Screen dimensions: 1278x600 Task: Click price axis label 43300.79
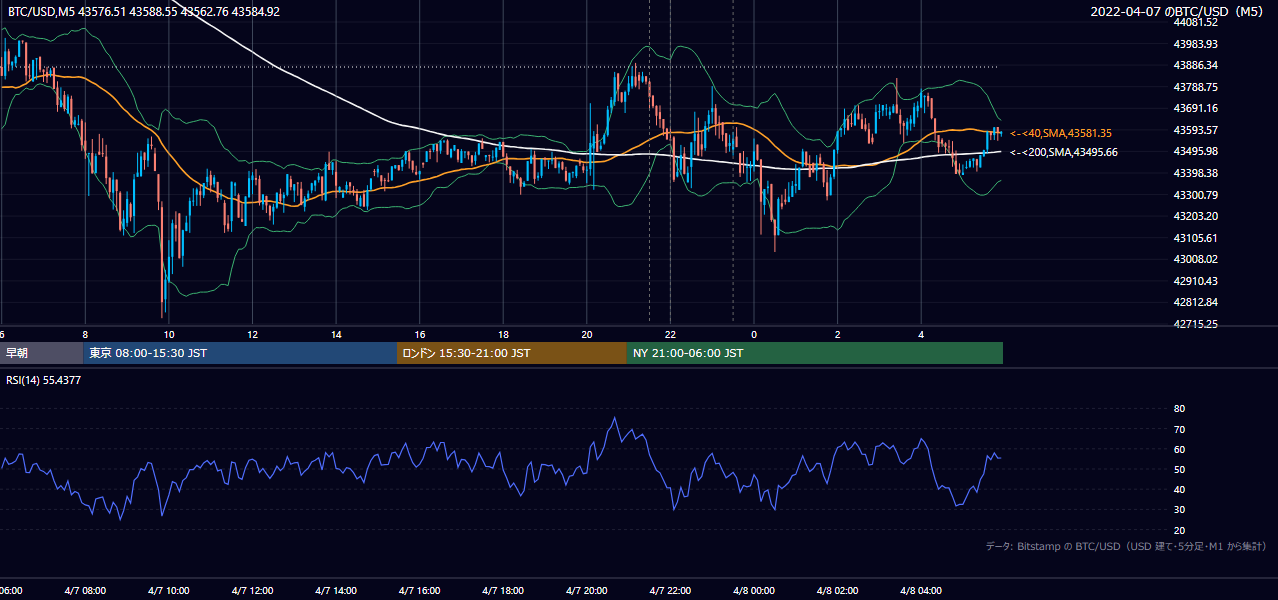click(1195, 195)
